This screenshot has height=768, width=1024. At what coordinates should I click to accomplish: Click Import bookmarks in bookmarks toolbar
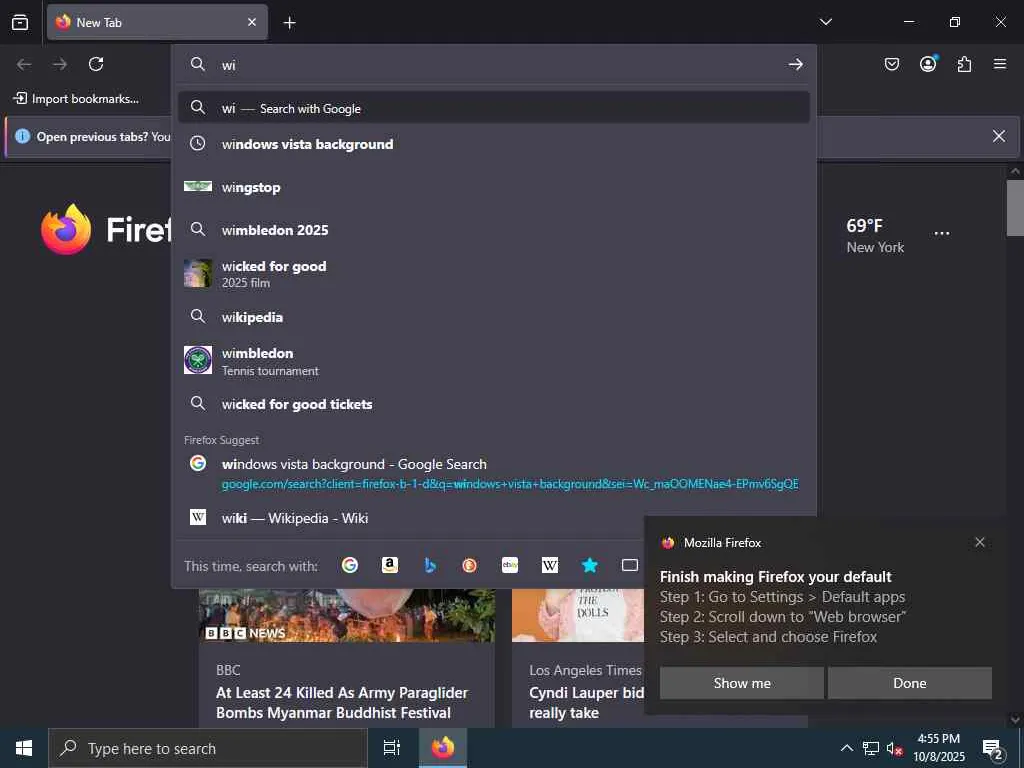(76, 99)
